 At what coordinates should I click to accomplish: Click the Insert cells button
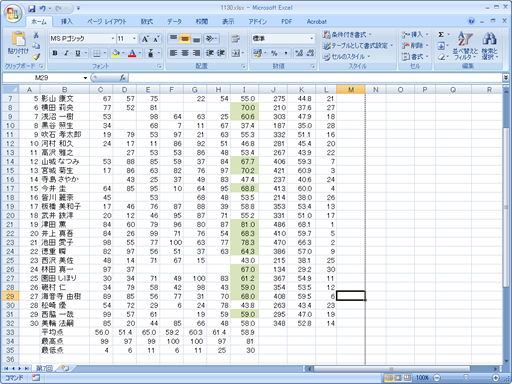tap(415, 35)
